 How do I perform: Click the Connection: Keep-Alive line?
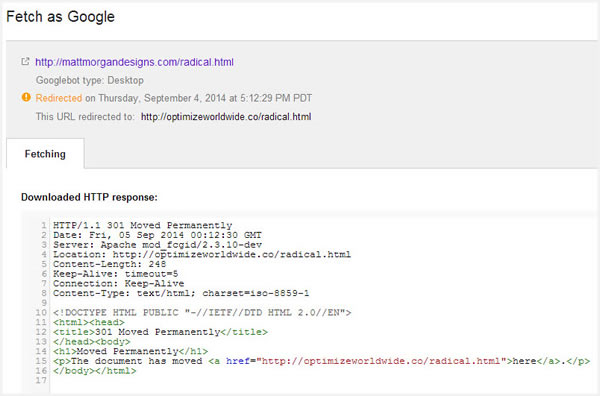[x=119, y=284]
